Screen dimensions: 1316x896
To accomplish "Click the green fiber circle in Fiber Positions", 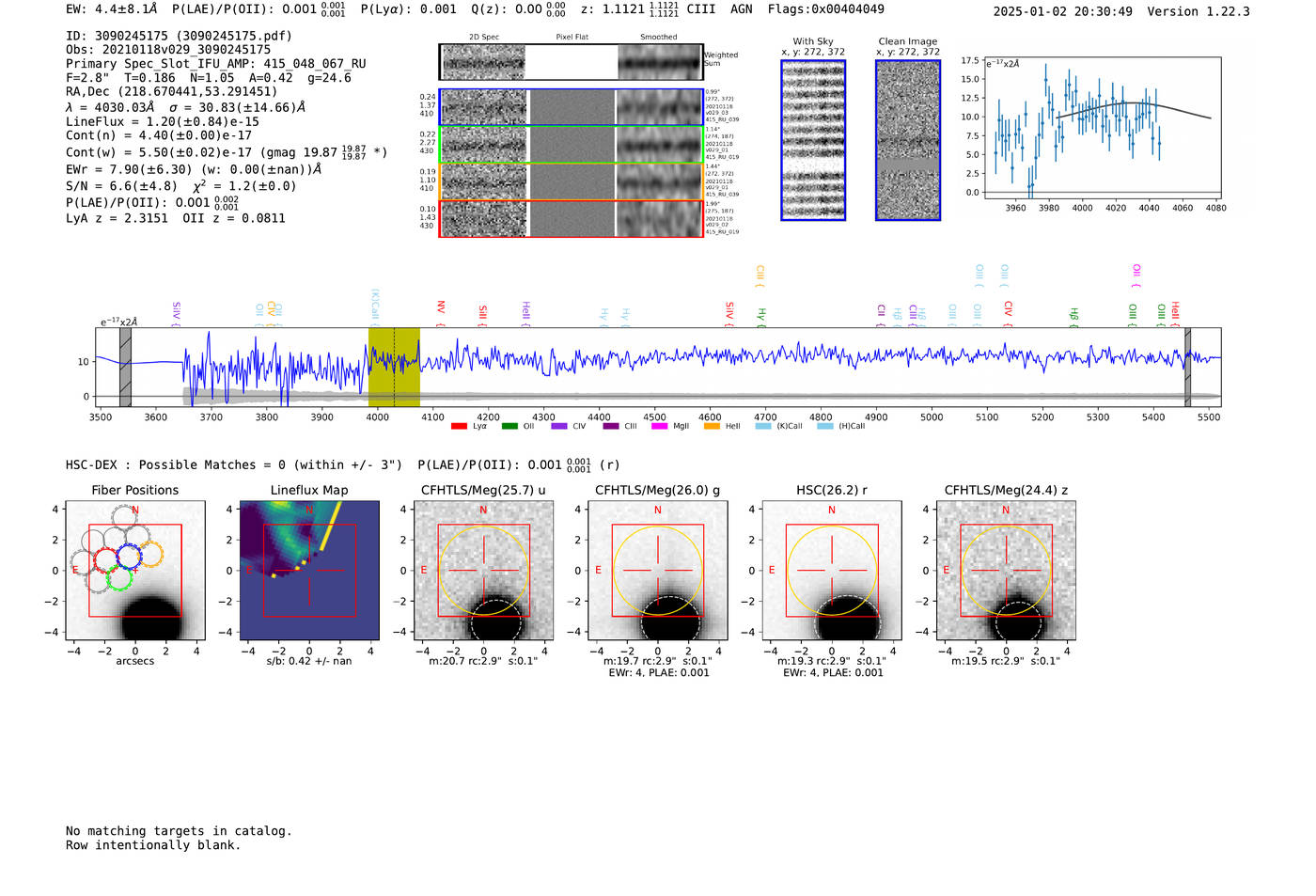I will (118, 577).
